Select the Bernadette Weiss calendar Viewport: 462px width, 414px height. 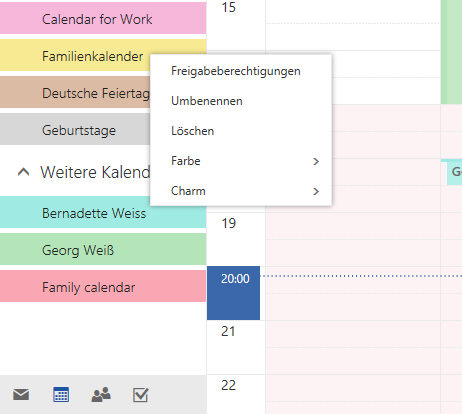pyautogui.click(x=103, y=212)
